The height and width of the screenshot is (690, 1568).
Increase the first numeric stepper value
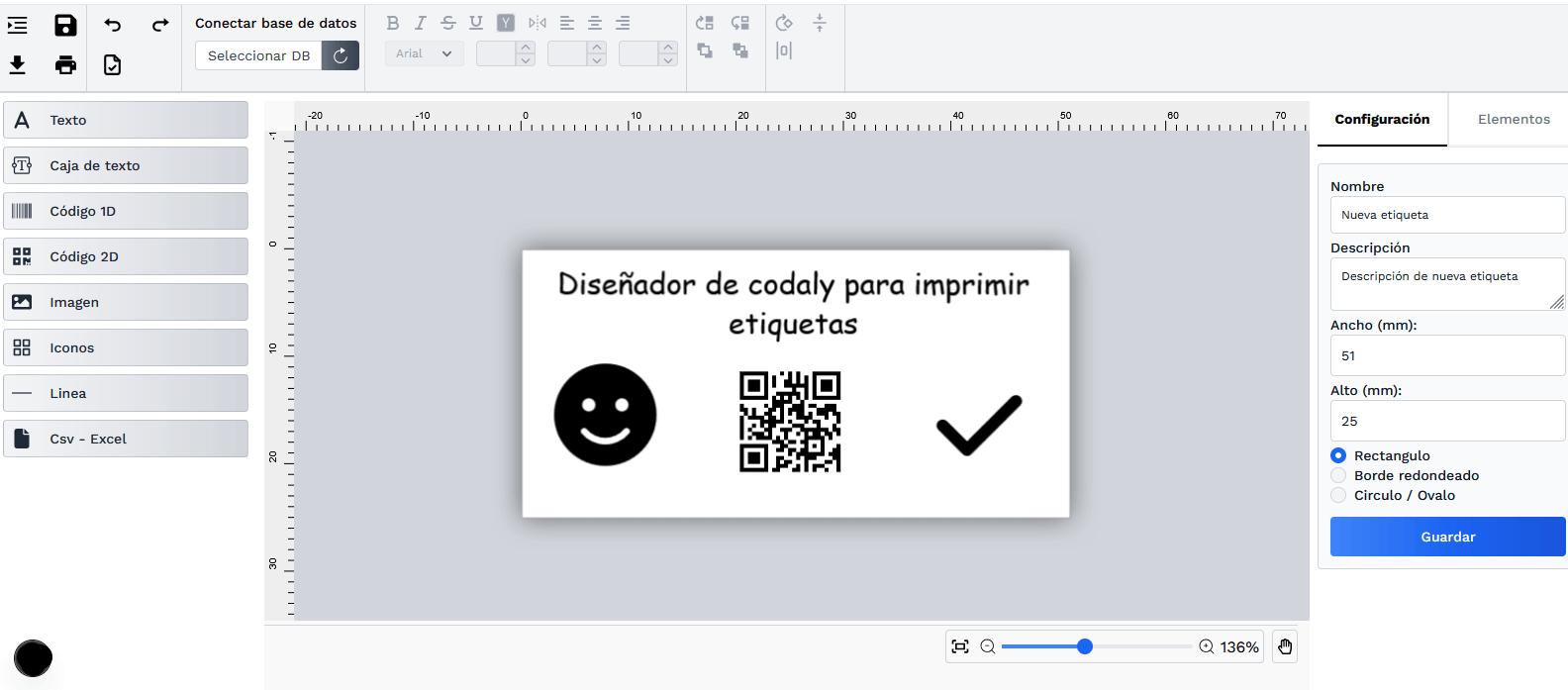tap(527, 47)
